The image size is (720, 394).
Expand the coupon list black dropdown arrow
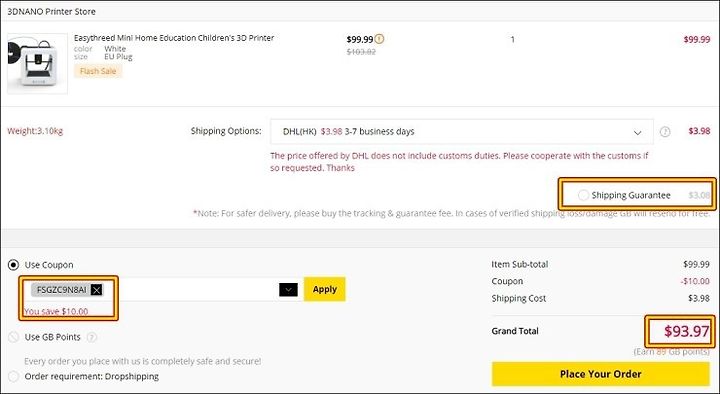pyautogui.click(x=288, y=290)
